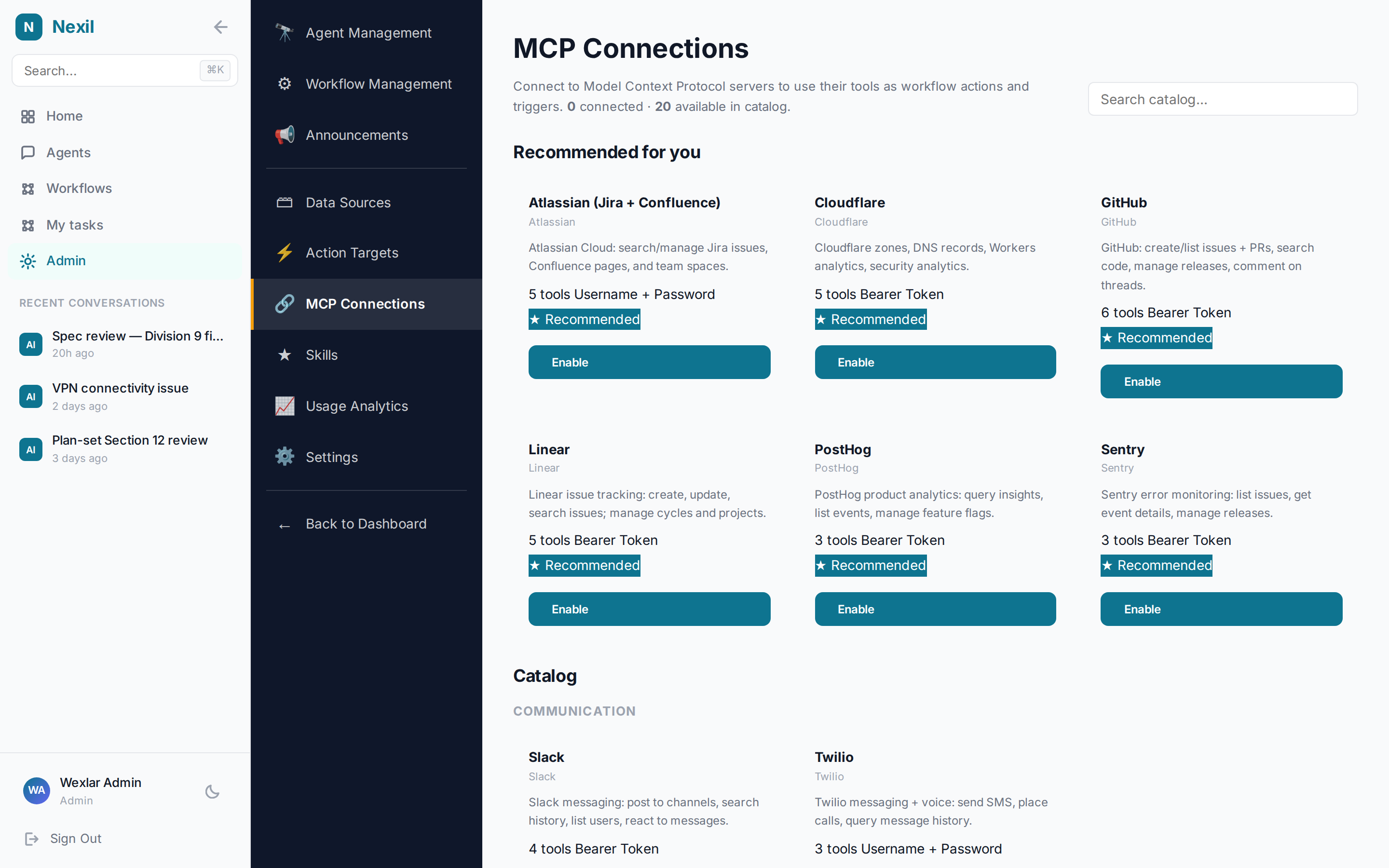Click the Sentry card title
The height and width of the screenshot is (868, 1389).
click(x=1123, y=449)
